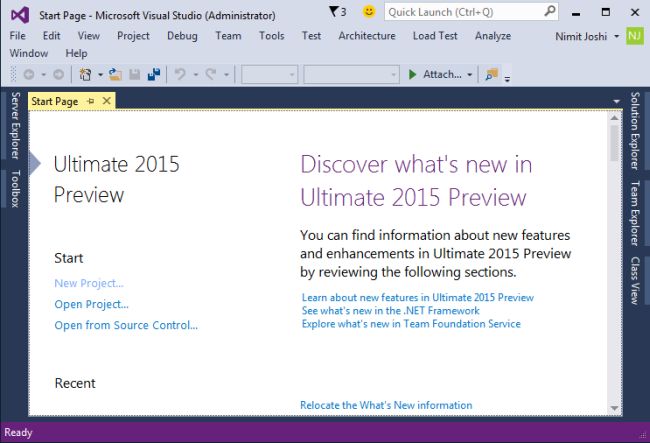This screenshot has height=443, width=650.
Task: Open the Project menu
Action: point(133,36)
